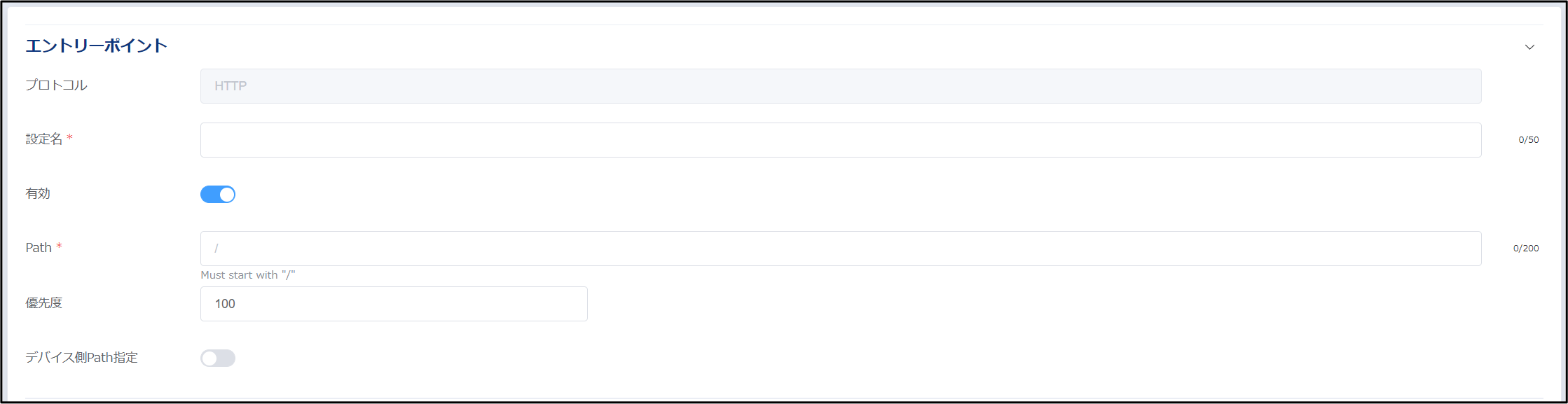This screenshot has height=404, width=1568.
Task: Collapse the エントリーポイント section chevron
Action: coord(1529,47)
